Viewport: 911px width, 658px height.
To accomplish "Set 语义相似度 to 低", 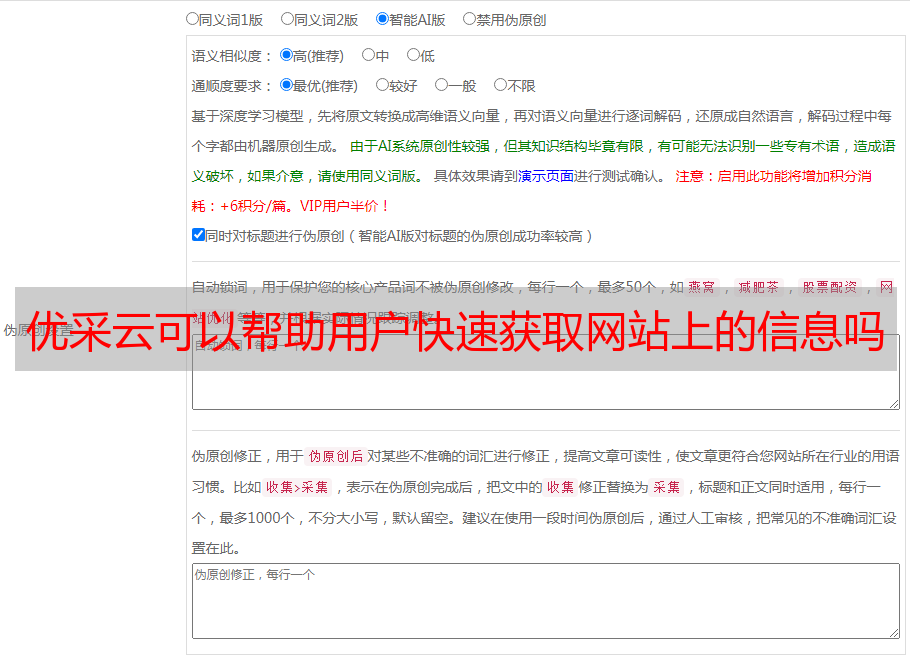I will click(x=413, y=55).
